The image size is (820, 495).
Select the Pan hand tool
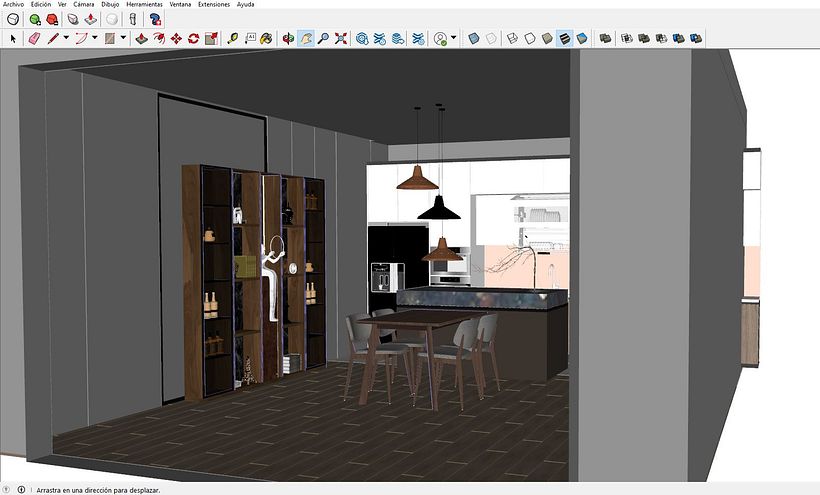point(306,38)
